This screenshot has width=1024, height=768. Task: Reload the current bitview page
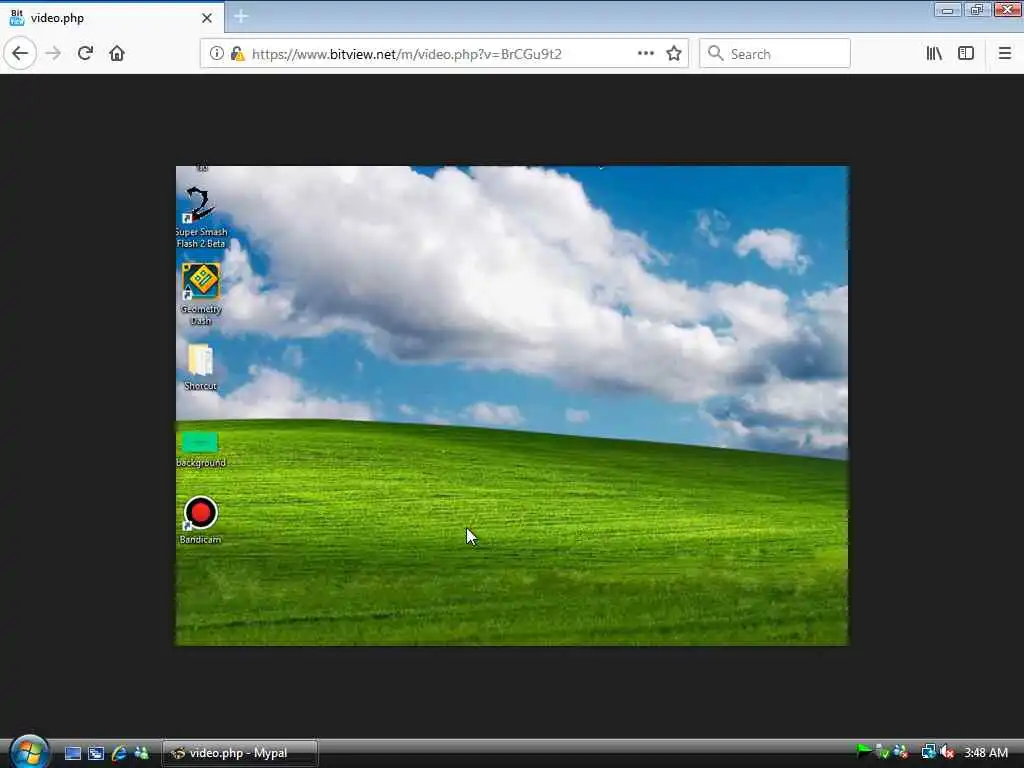pyautogui.click(x=85, y=54)
